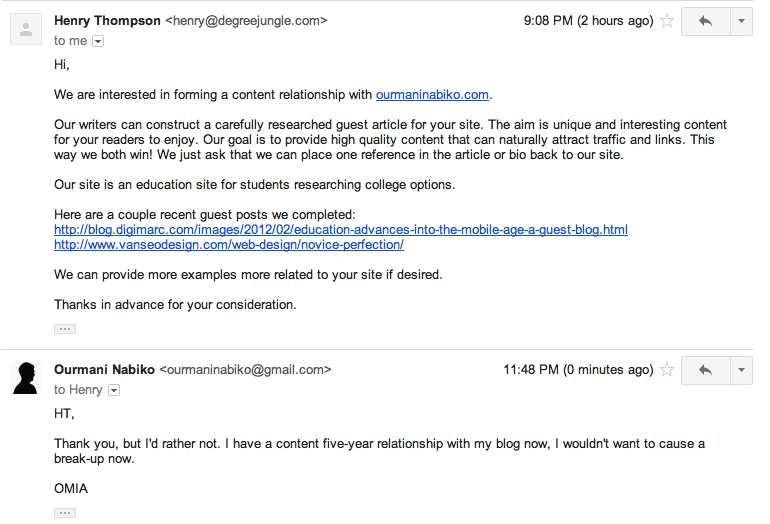Open the blog.digimarc.com guest post link
This screenshot has height=524, width=770.
pos(341,230)
